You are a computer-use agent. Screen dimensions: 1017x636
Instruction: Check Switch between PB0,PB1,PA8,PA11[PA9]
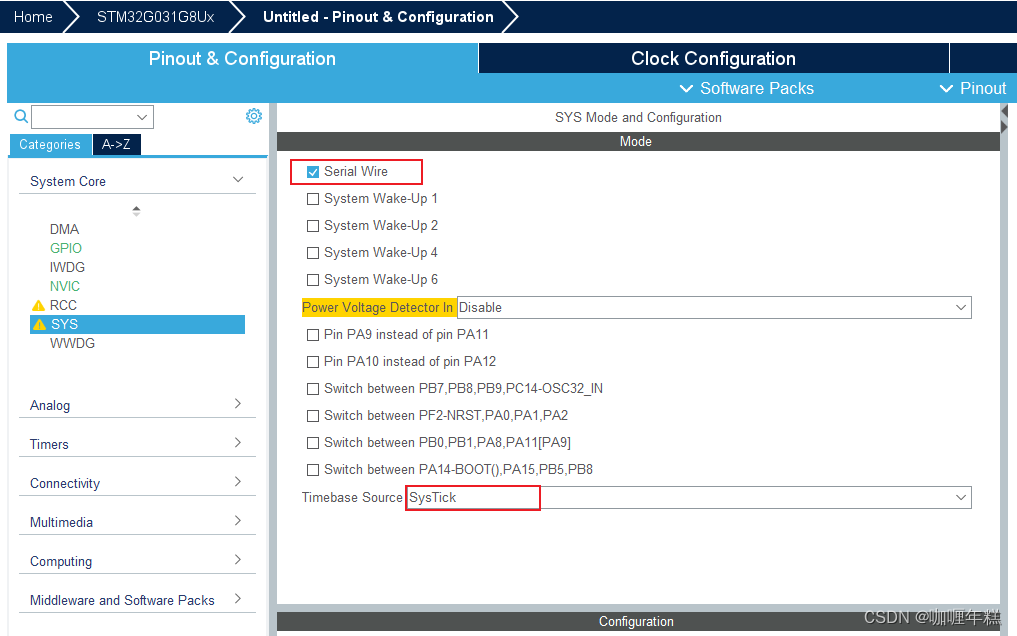point(313,443)
